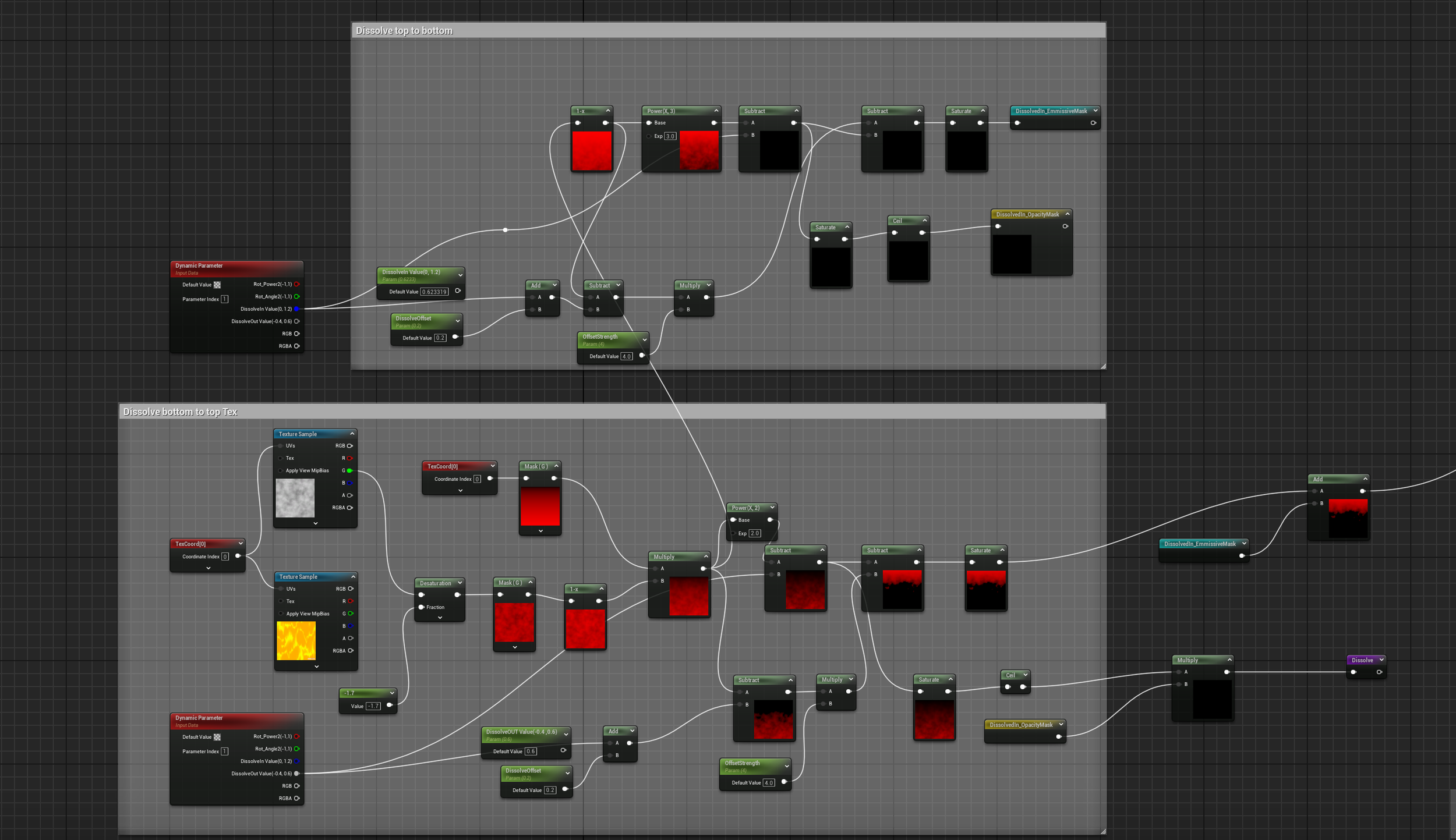
Task: Click the yellow fire texture thumbnail
Action: click(296, 640)
